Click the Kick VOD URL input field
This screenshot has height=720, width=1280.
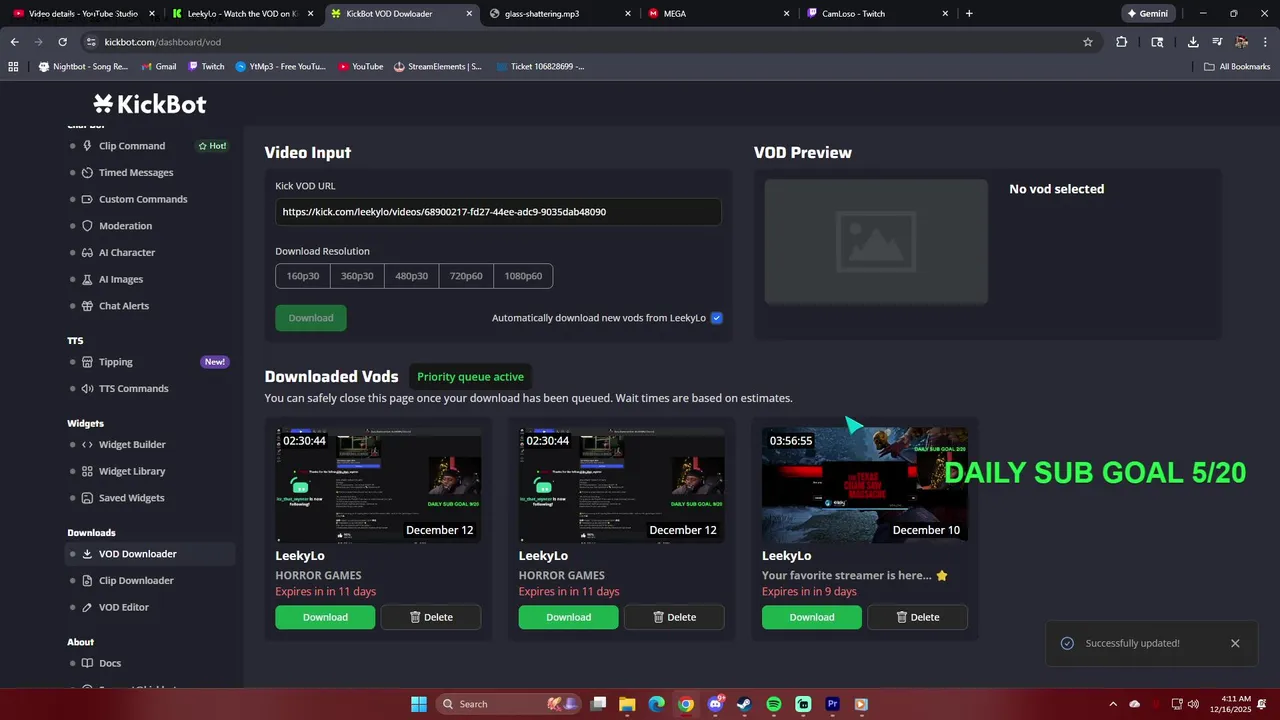coord(498,212)
